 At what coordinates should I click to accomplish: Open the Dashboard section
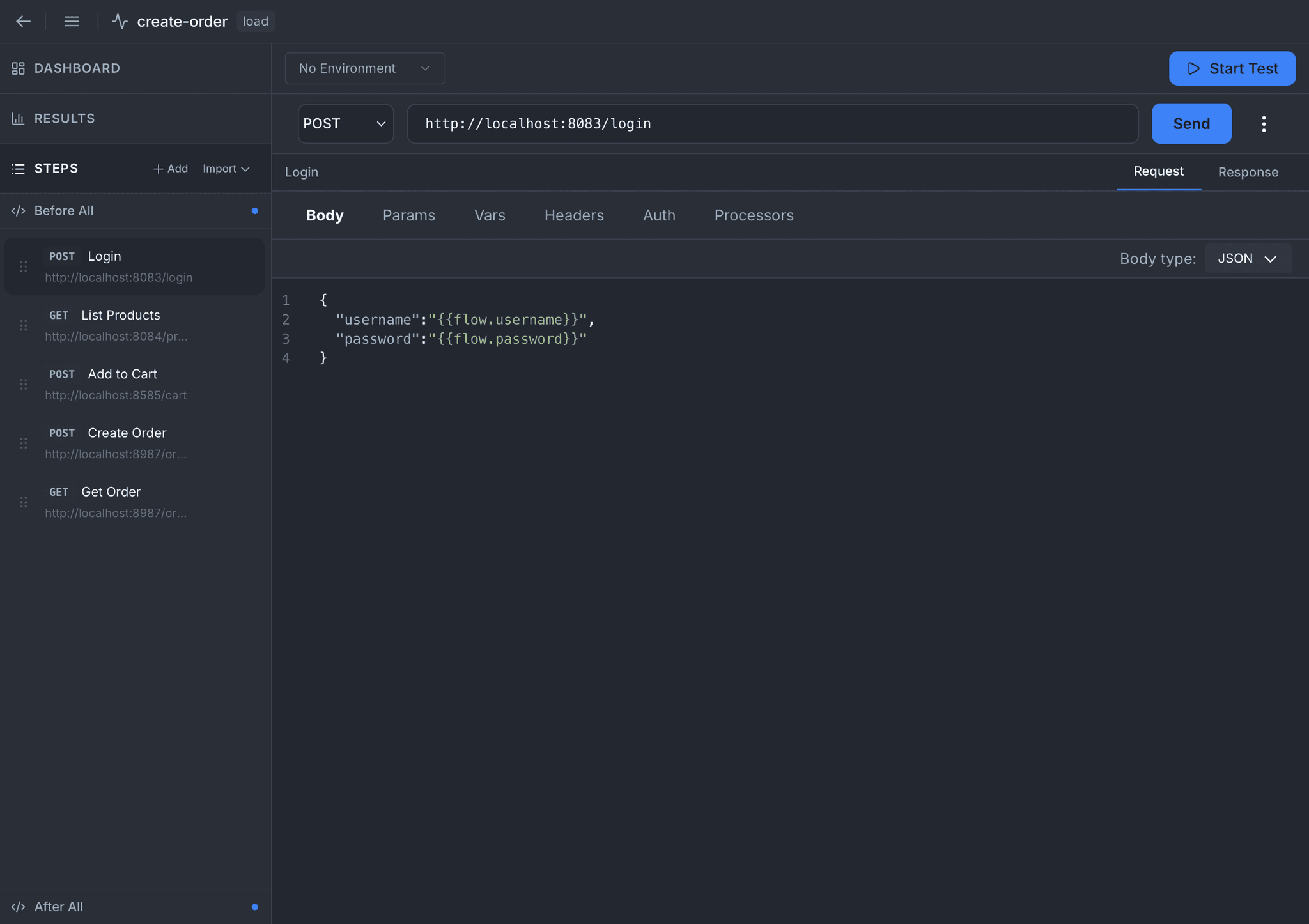pos(136,68)
